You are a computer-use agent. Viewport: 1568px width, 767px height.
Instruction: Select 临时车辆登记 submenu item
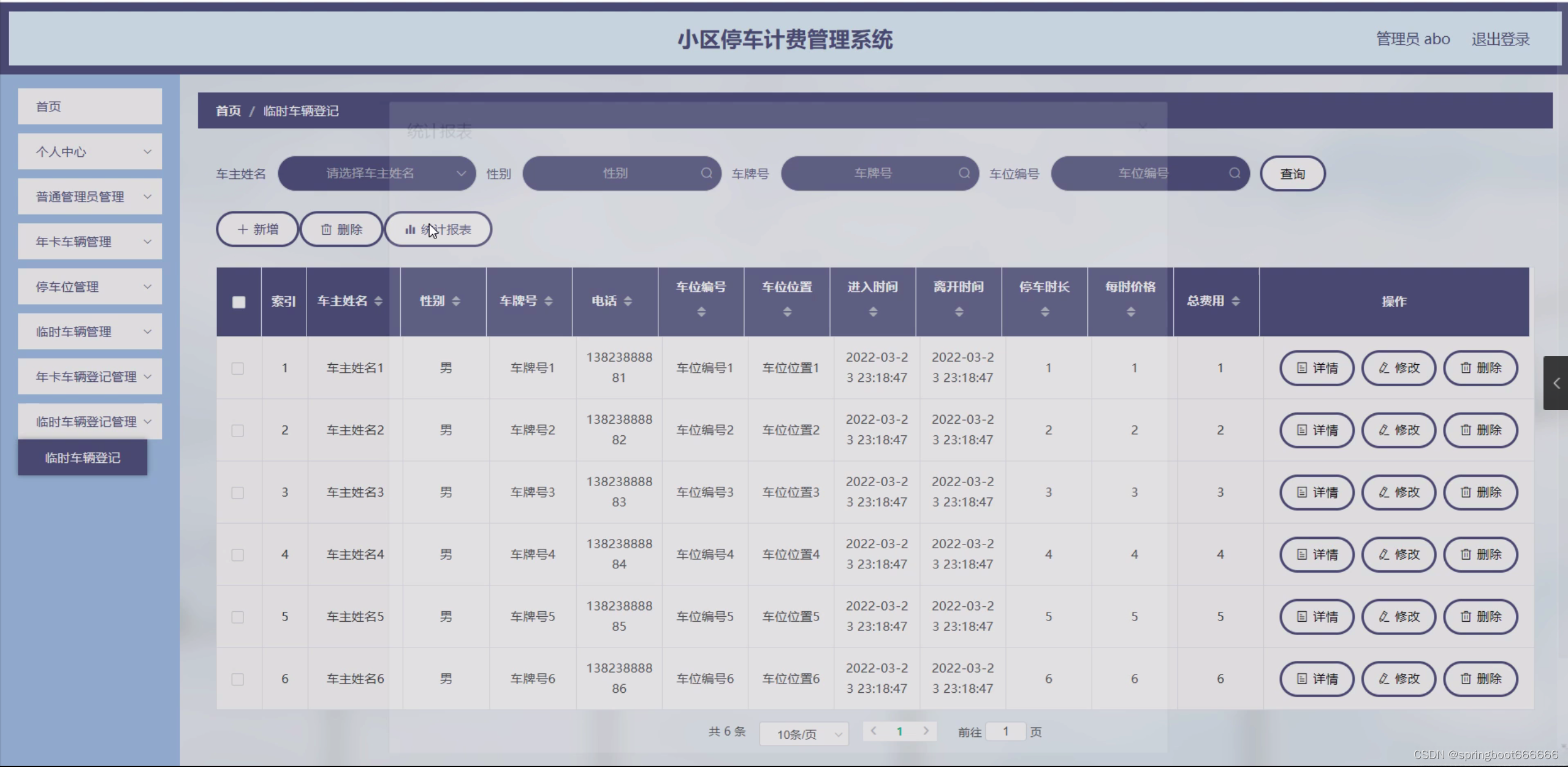(82, 458)
